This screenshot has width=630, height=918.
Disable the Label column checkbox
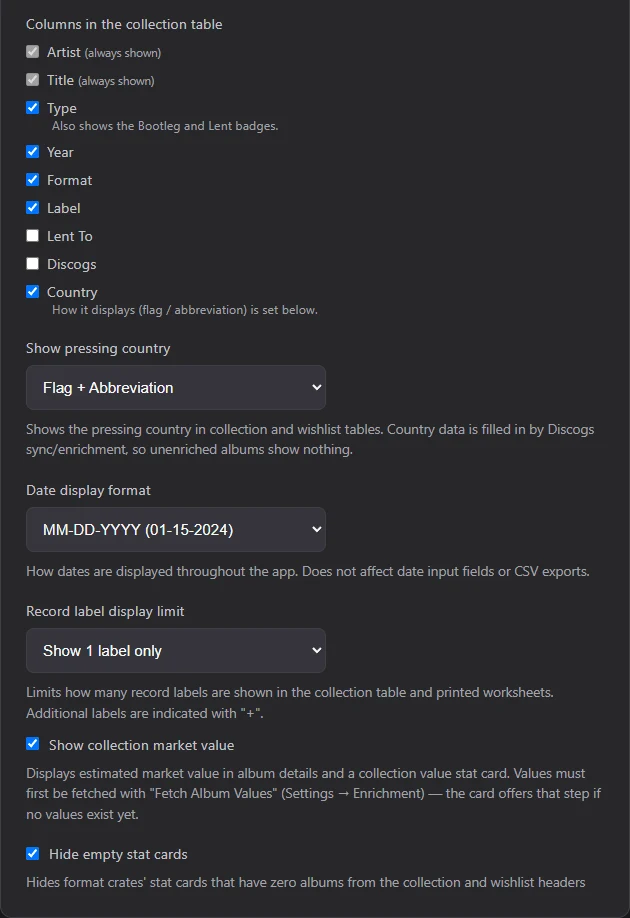point(33,208)
